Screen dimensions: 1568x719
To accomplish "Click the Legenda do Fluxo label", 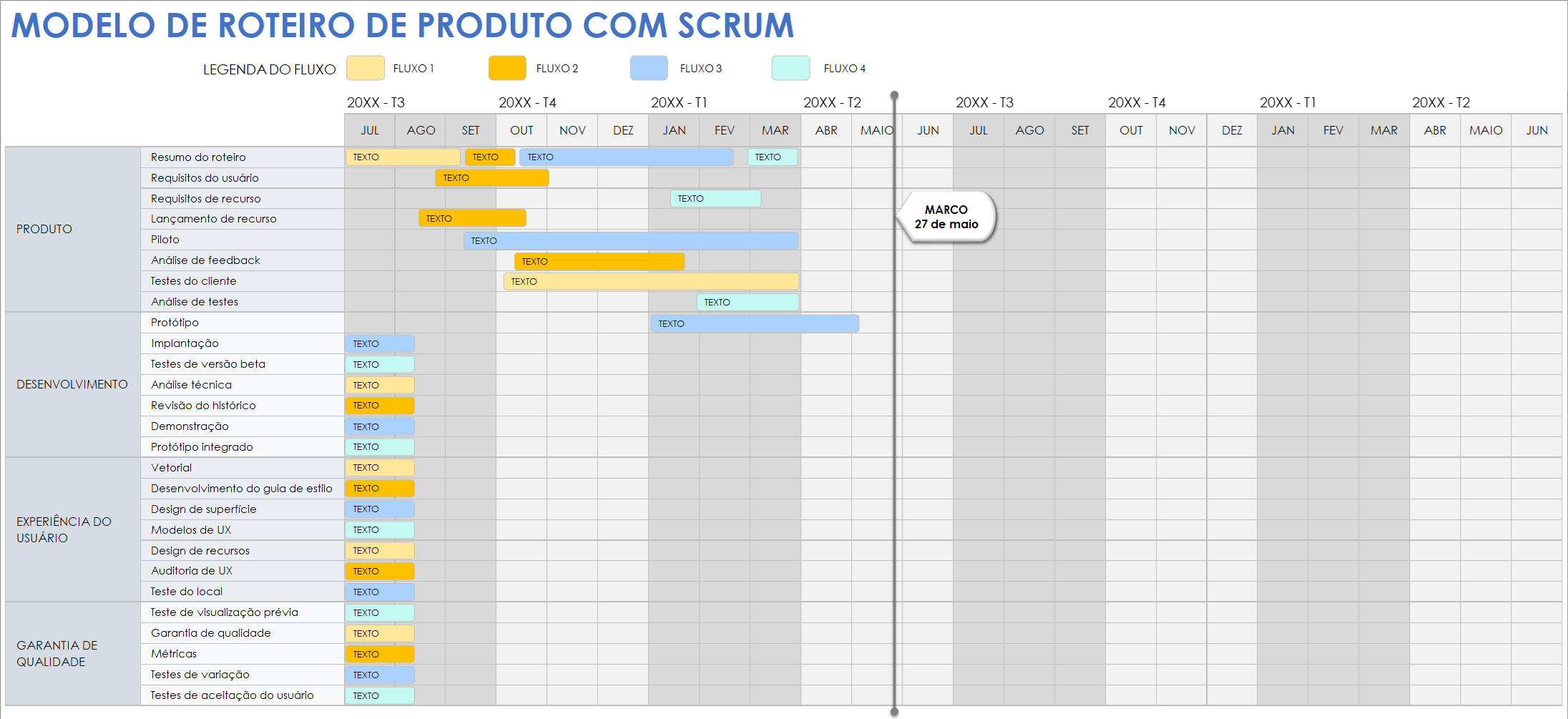I will tap(269, 69).
